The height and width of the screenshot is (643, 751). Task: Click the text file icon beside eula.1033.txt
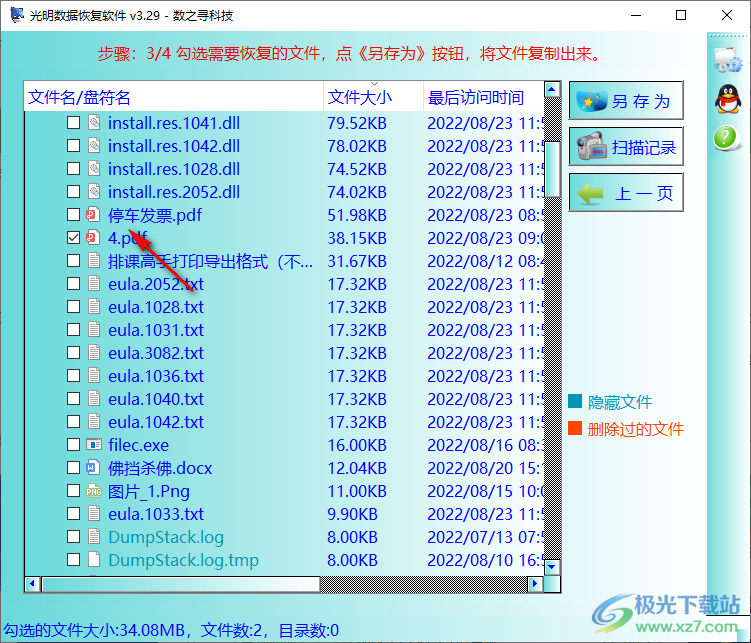pos(94,513)
